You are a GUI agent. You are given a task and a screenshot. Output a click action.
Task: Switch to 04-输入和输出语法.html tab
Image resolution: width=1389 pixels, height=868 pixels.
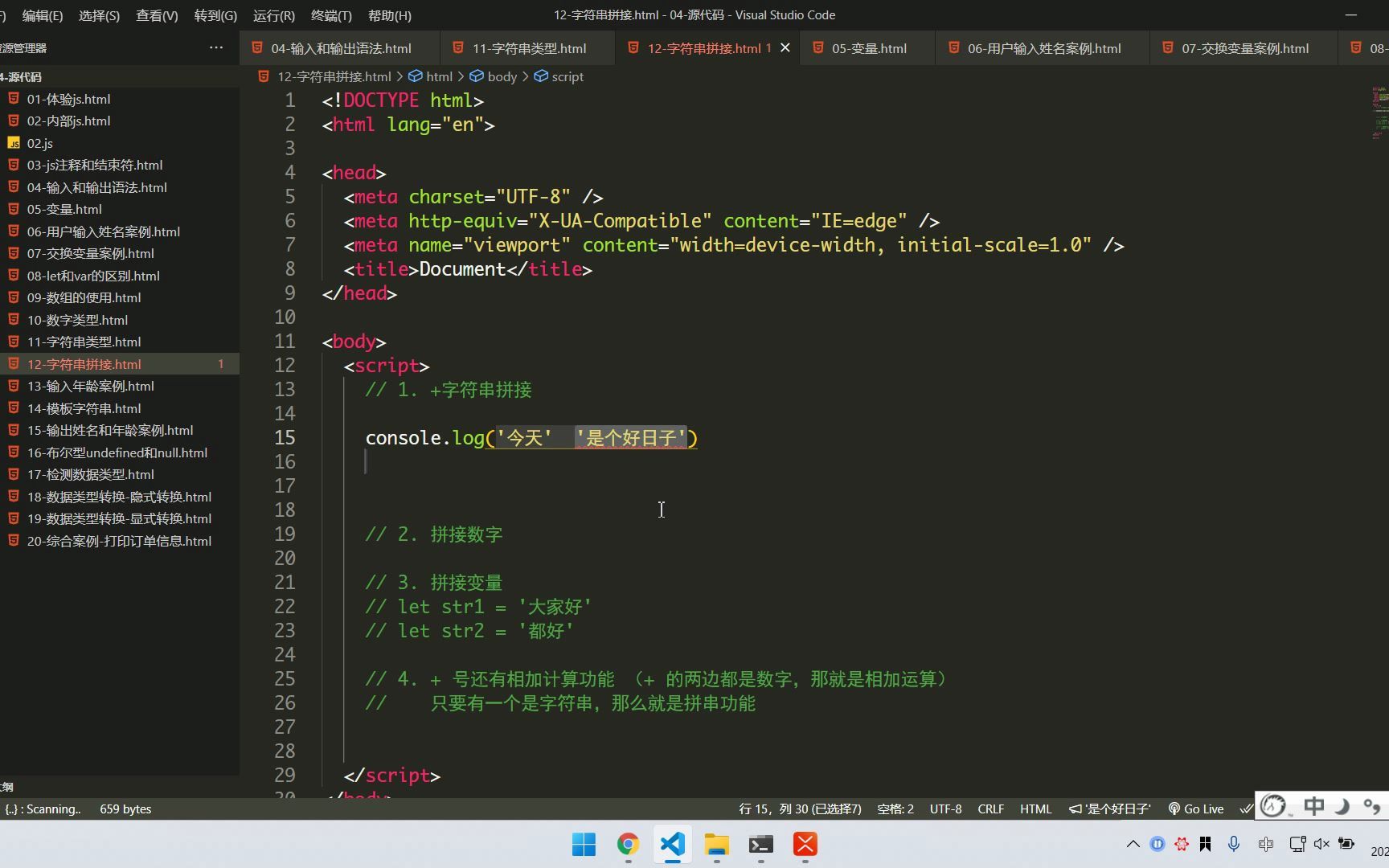(340, 48)
